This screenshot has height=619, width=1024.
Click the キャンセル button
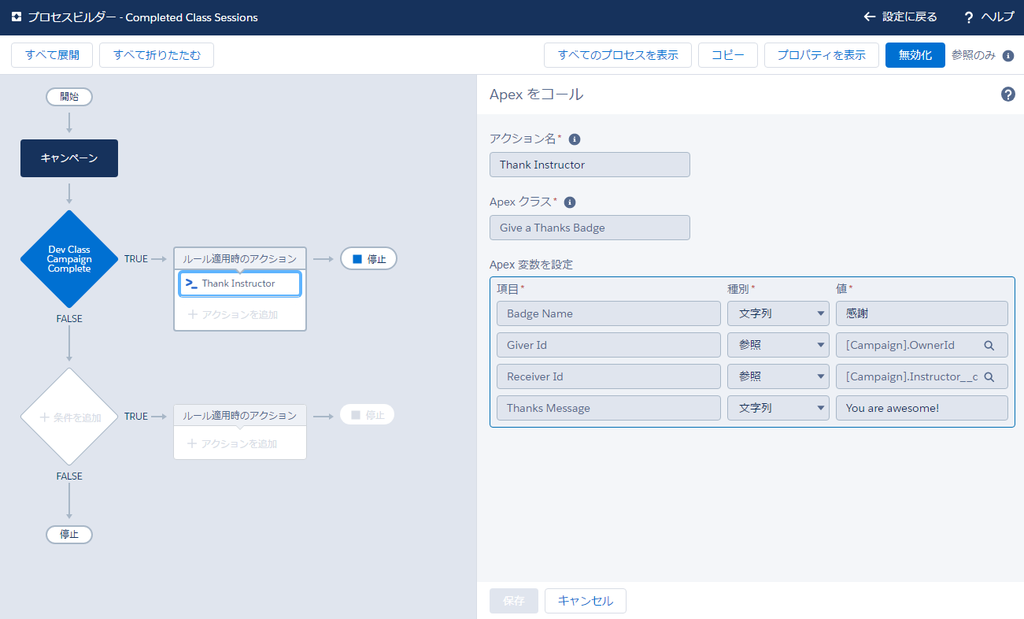[x=585, y=601]
